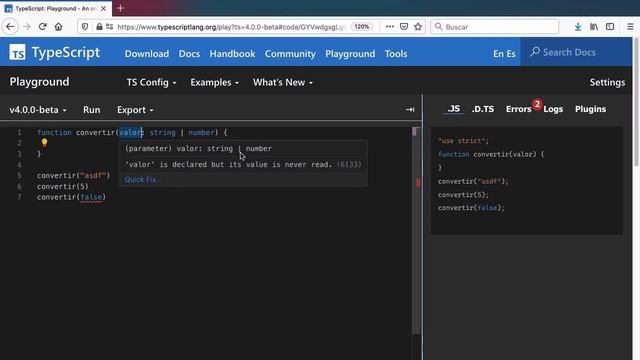Open the Handbook nav item

[x=232, y=54]
